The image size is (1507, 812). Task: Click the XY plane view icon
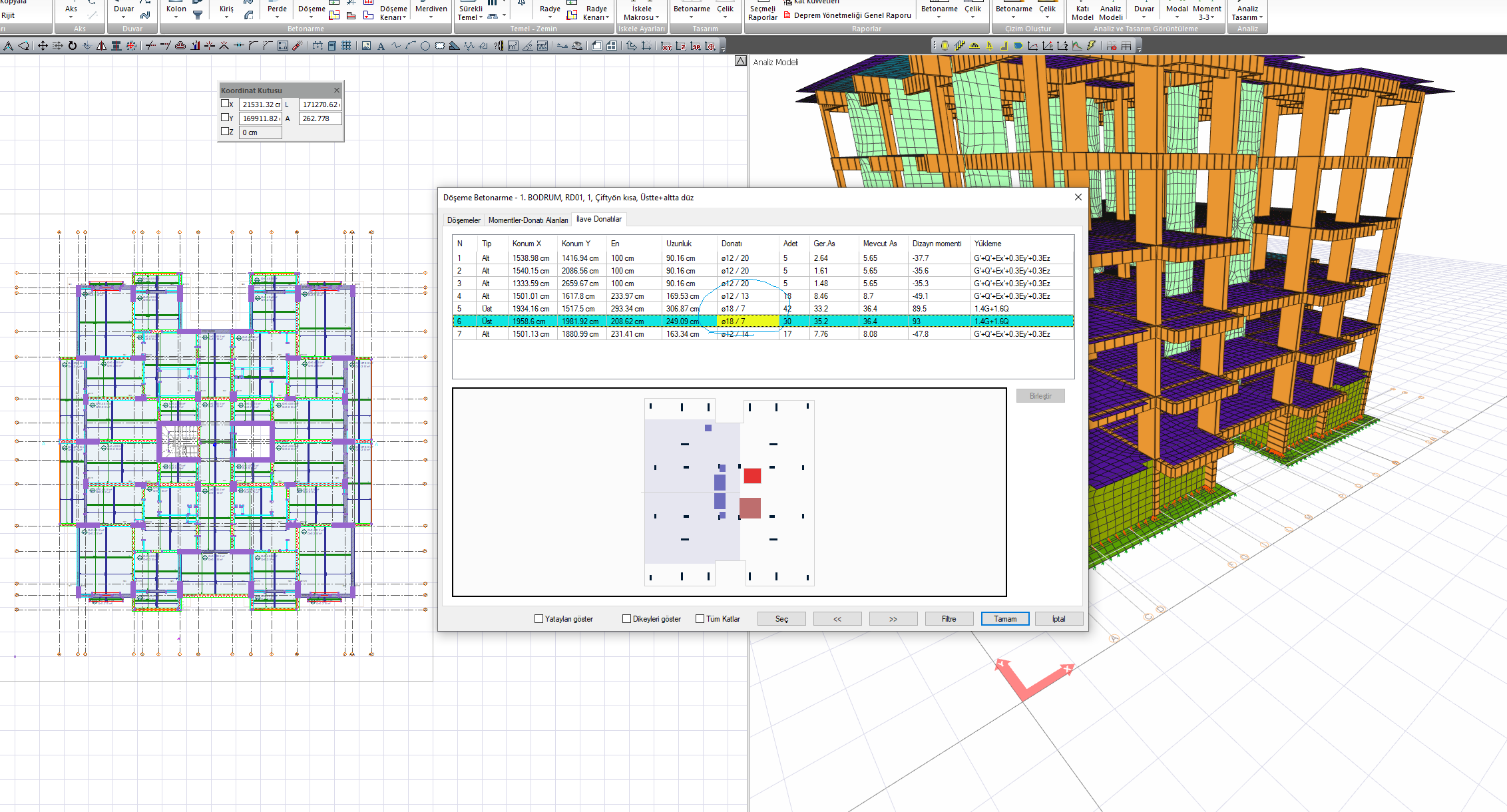click(x=666, y=46)
